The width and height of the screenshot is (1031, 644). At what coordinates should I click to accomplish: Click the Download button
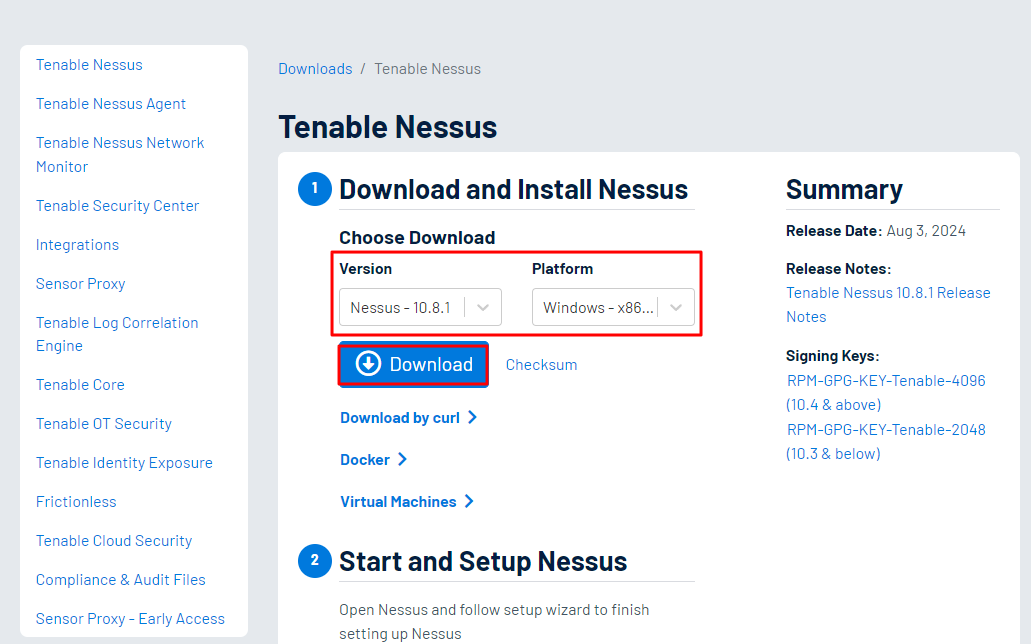(x=414, y=364)
